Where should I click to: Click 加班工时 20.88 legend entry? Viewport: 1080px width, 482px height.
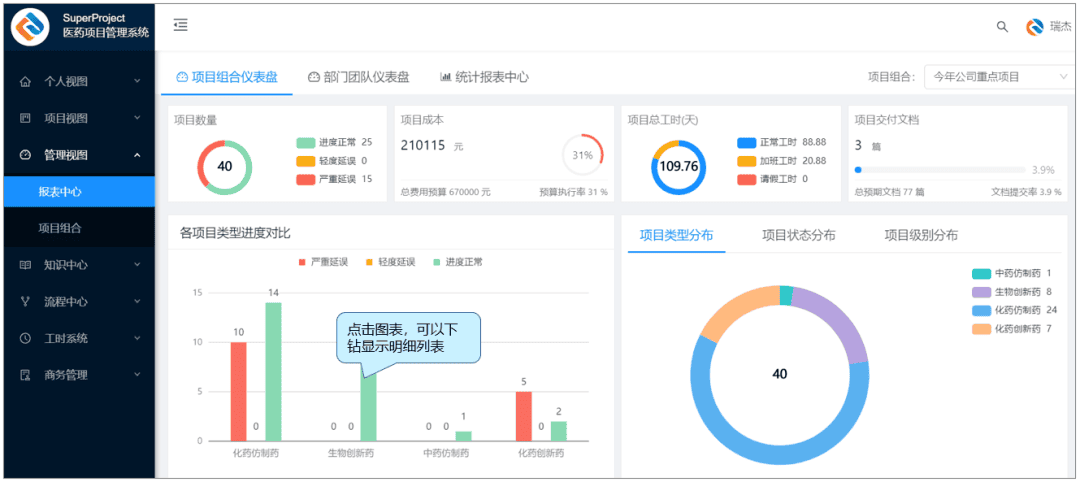(x=781, y=161)
